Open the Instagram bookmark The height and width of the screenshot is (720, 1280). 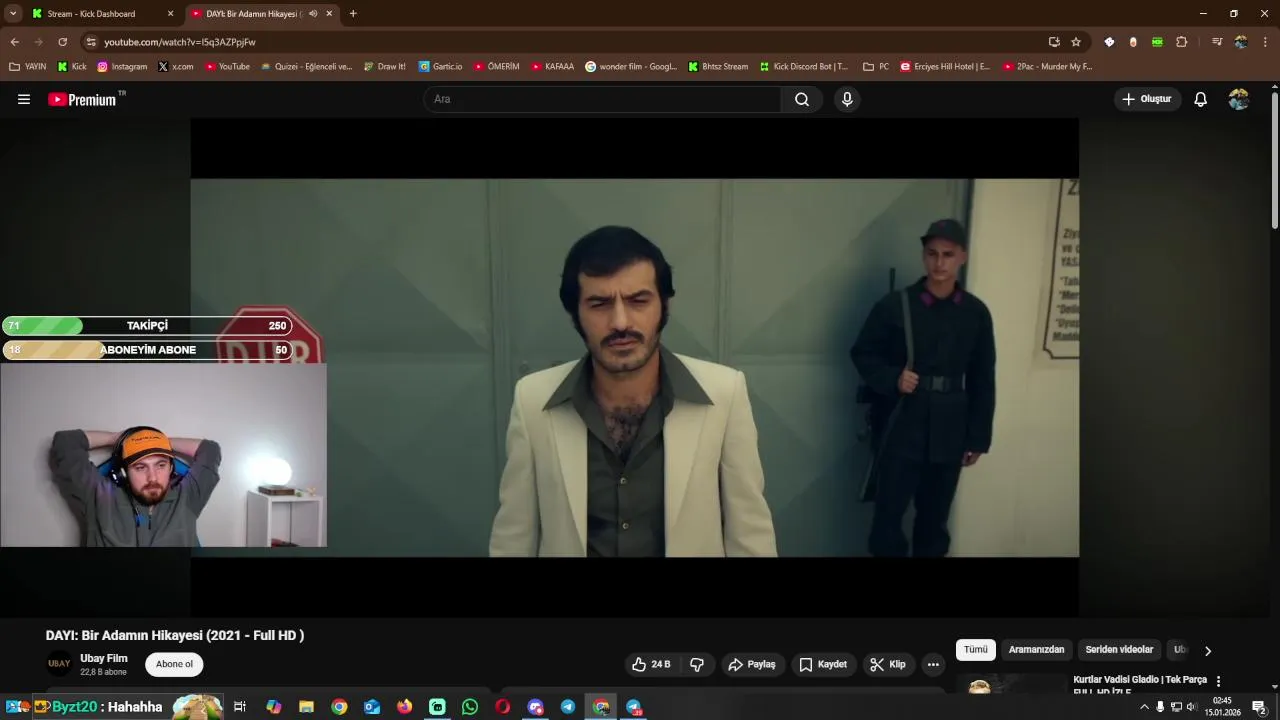(122, 67)
